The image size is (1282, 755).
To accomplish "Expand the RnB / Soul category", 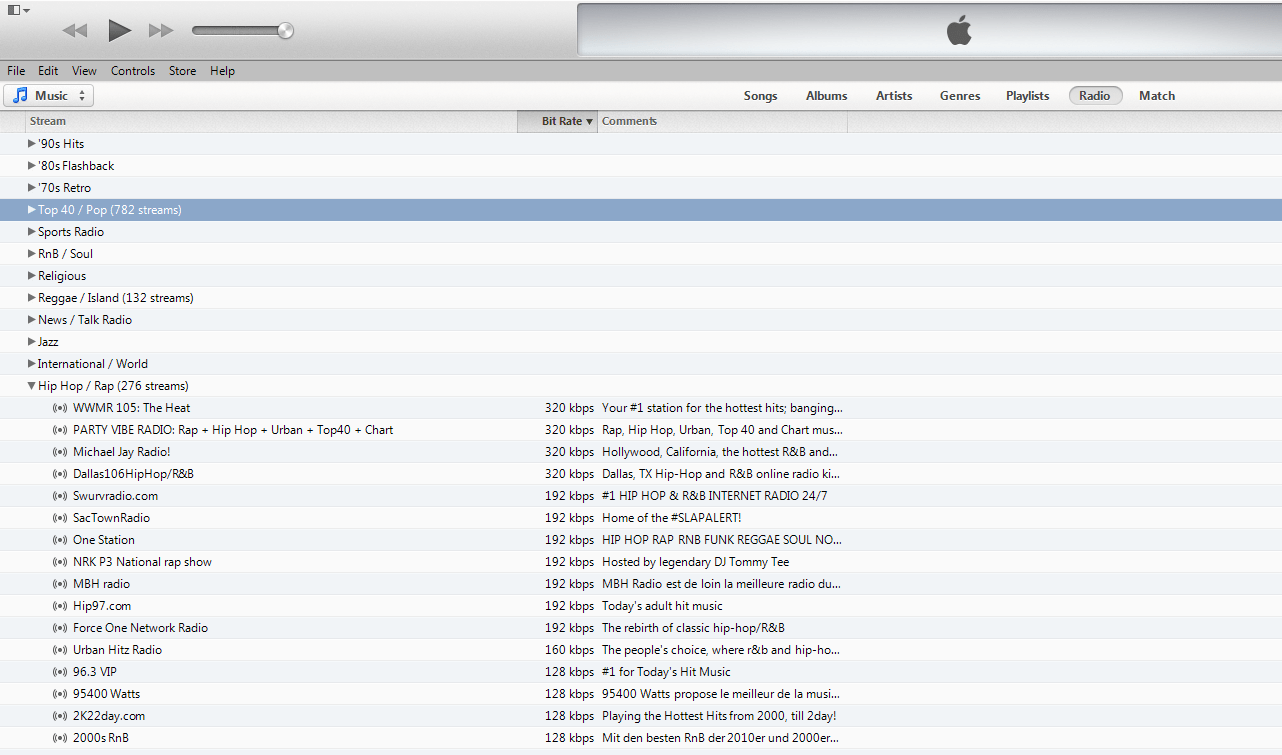I will [x=32, y=254].
